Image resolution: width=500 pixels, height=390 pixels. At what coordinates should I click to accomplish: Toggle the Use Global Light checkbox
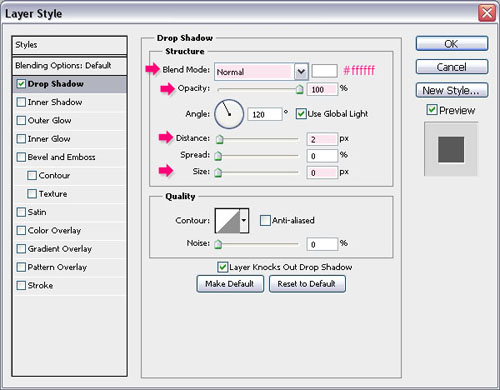click(301, 114)
